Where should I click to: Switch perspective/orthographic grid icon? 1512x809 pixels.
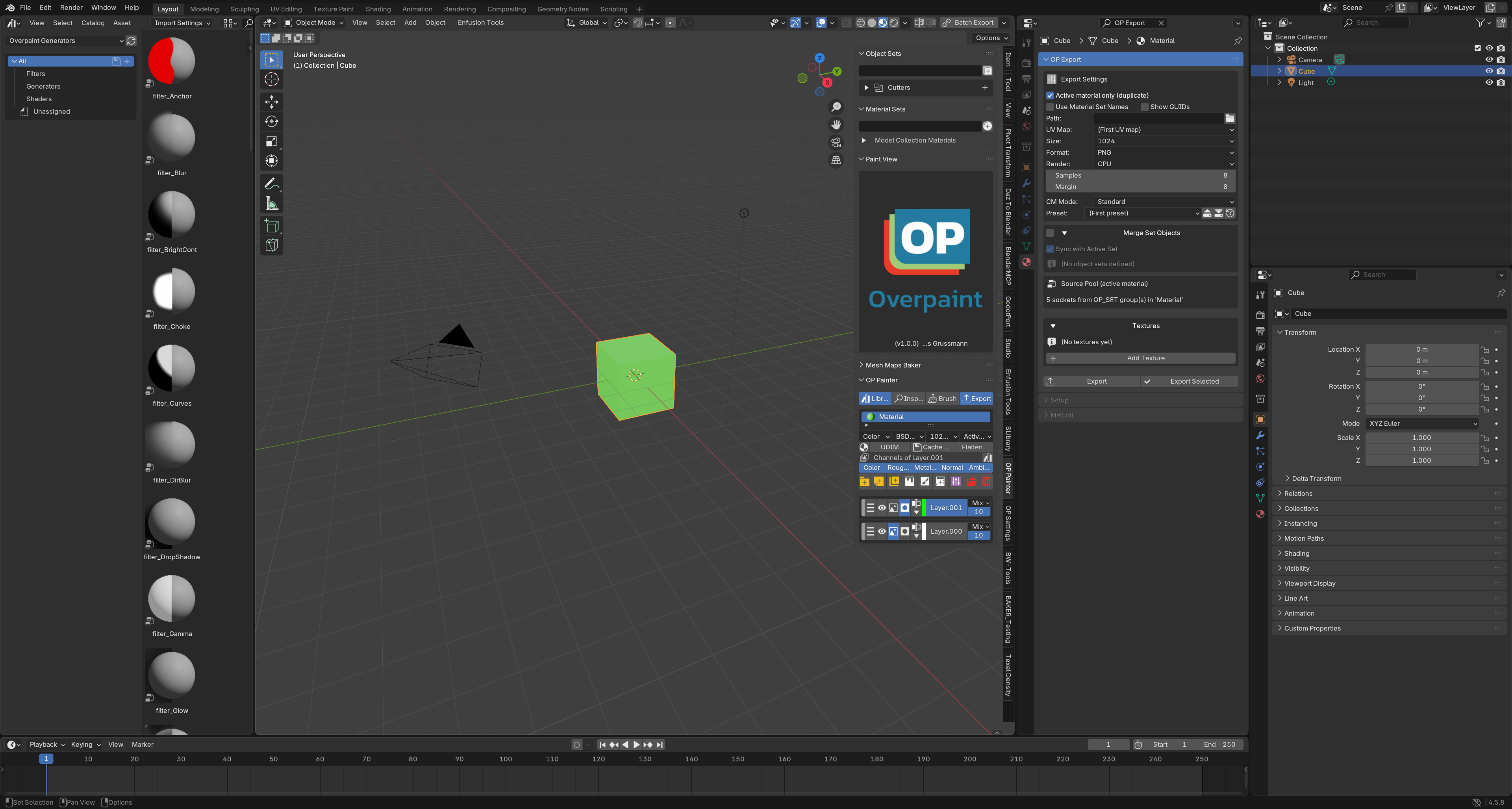pos(836,160)
